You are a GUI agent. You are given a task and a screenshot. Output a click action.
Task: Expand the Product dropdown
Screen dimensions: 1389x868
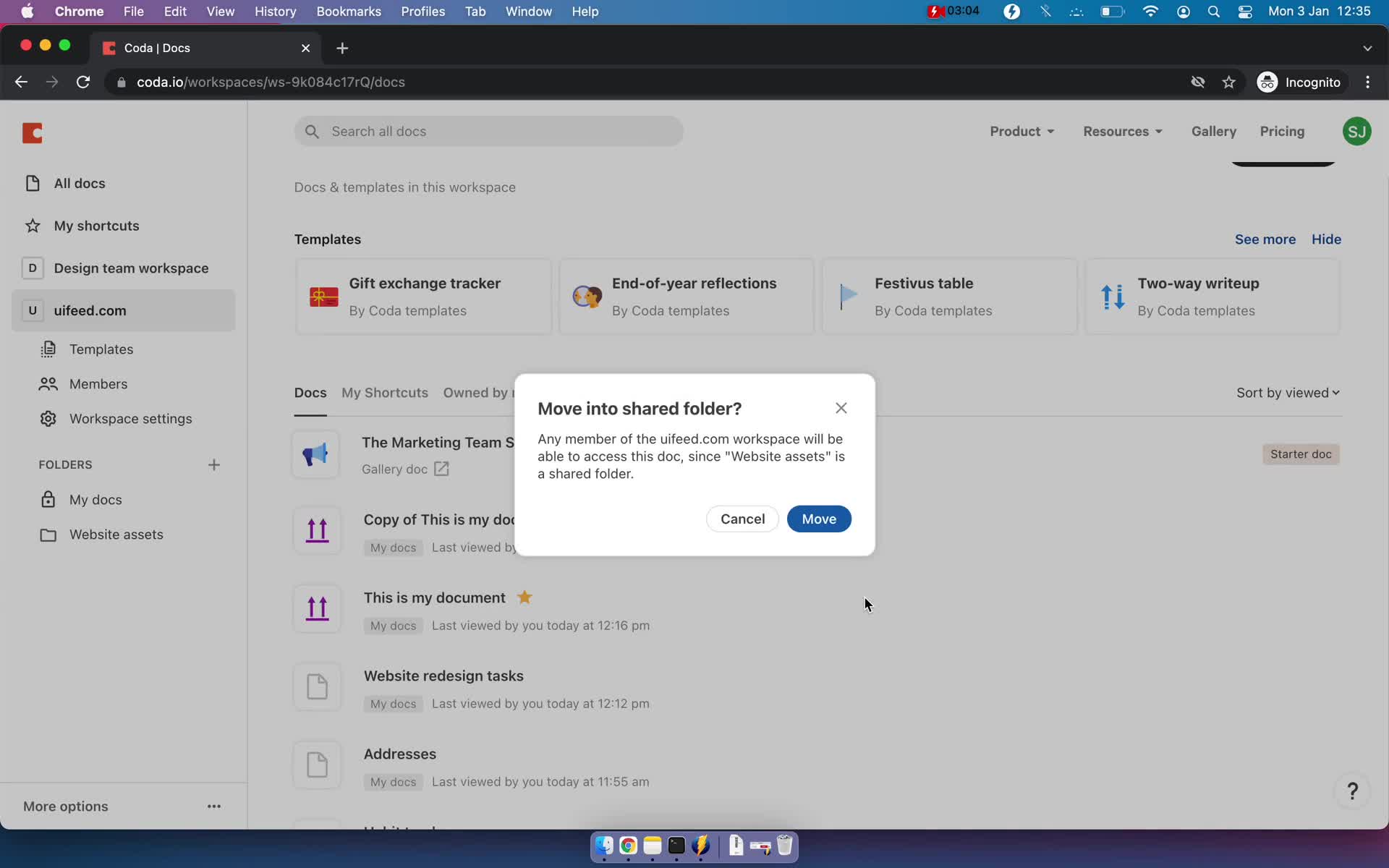click(x=1021, y=132)
